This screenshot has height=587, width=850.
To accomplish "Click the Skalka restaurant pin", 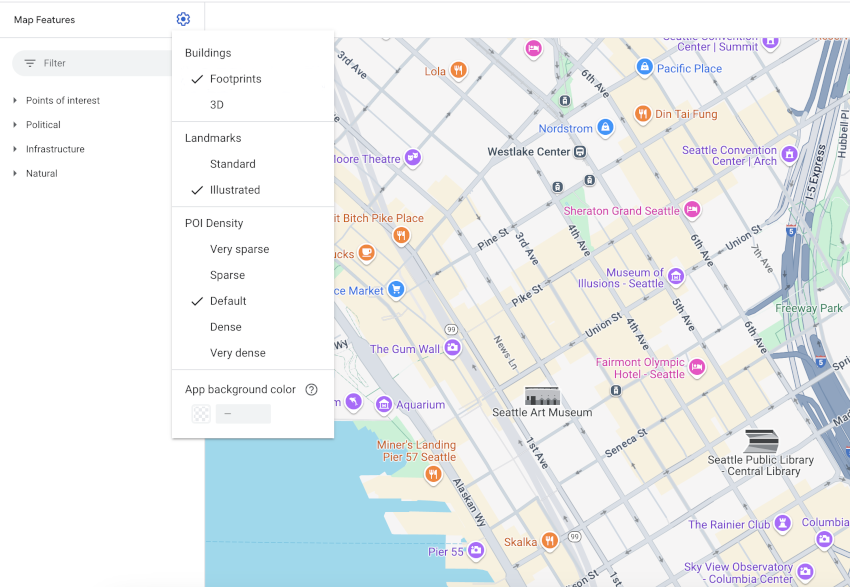I will (x=550, y=540).
